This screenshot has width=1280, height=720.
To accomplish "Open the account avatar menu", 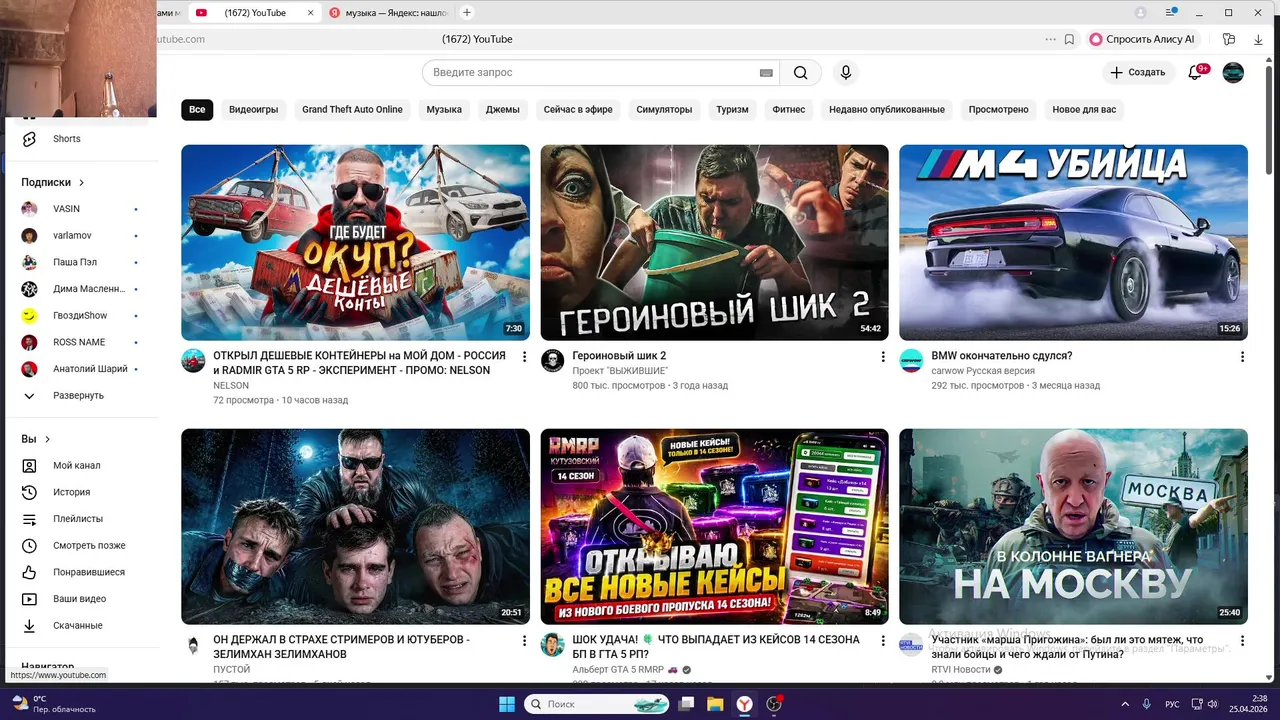I will pyautogui.click(x=1234, y=72).
